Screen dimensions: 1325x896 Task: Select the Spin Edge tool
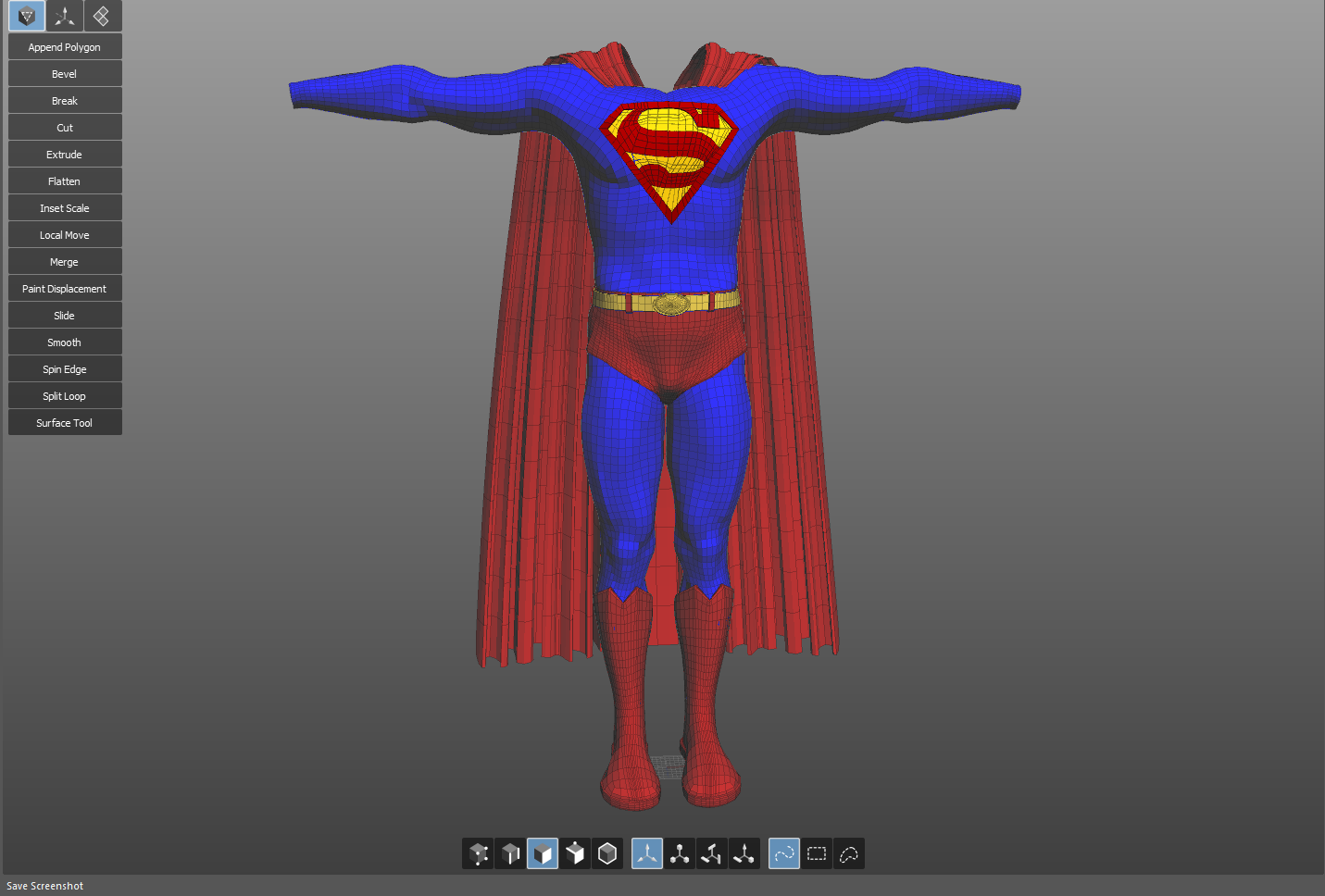click(65, 369)
